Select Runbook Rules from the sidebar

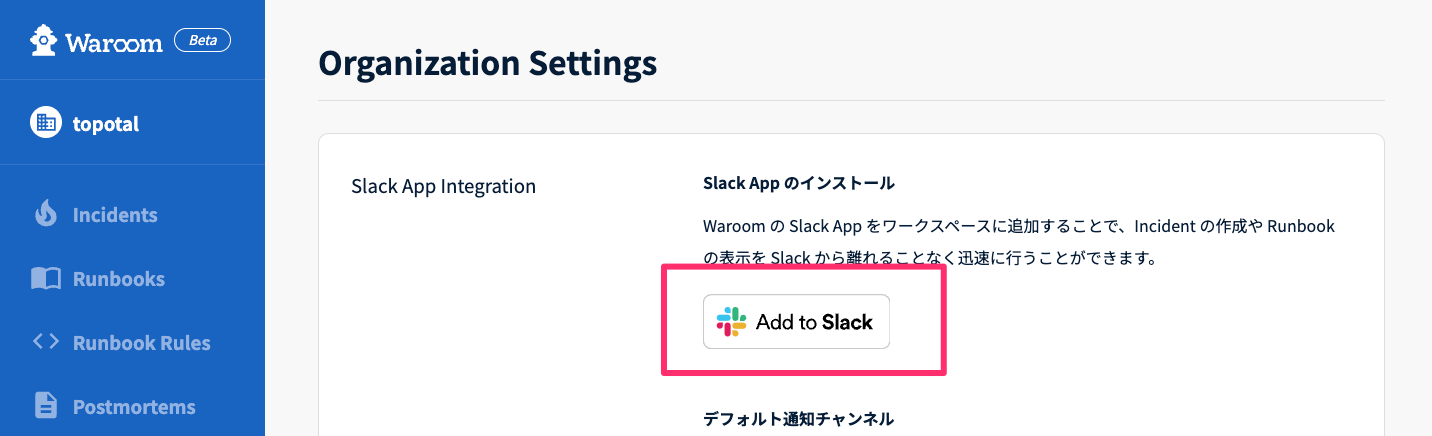(141, 343)
